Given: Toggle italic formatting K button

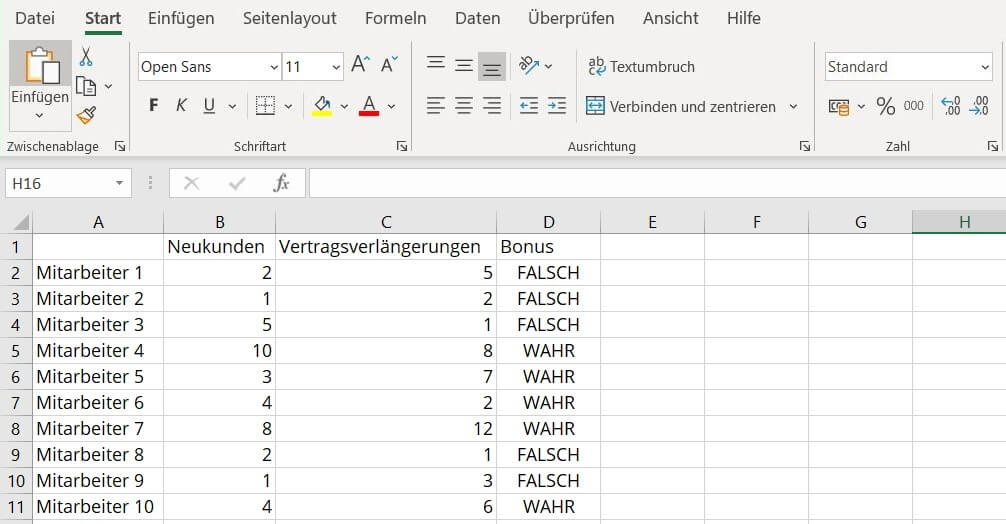Looking at the screenshot, I should click(x=181, y=106).
